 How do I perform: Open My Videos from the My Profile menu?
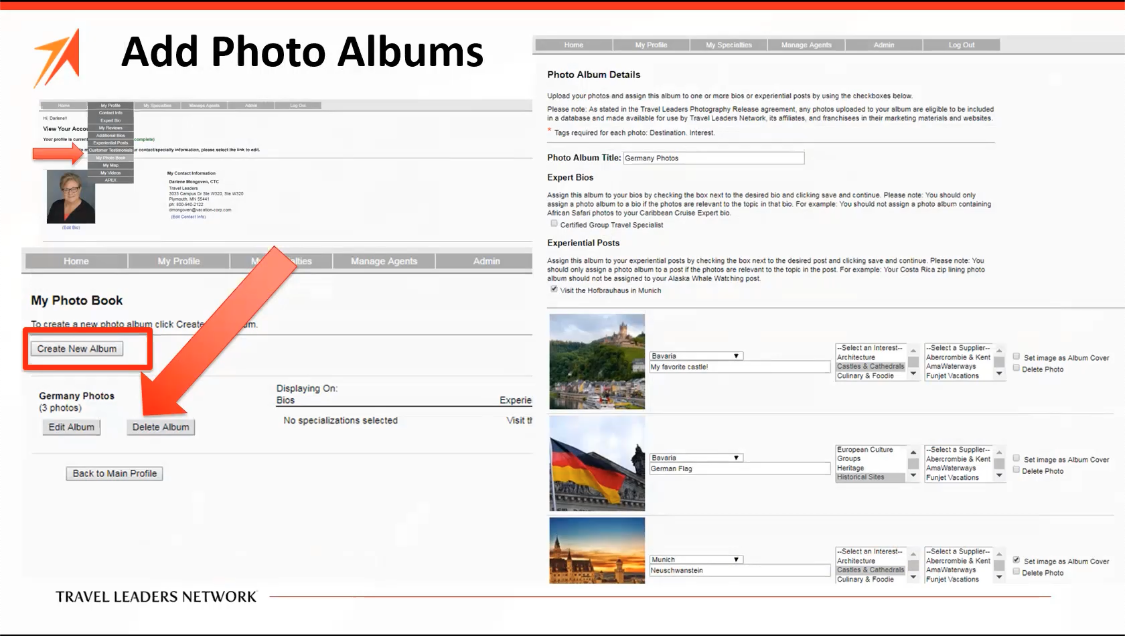pyautogui.click(x=110, y=173)
